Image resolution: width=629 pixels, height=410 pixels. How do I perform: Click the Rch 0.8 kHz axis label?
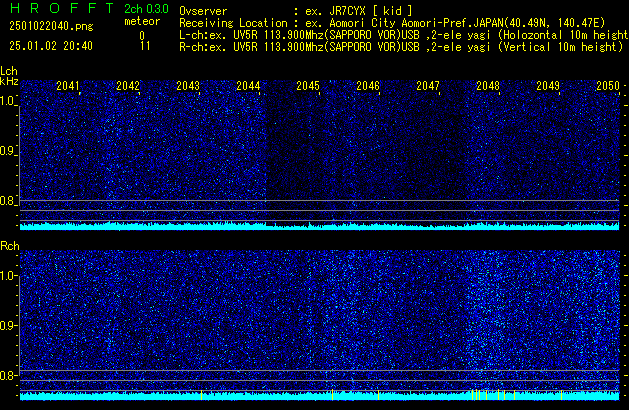[x=8, y=375]
